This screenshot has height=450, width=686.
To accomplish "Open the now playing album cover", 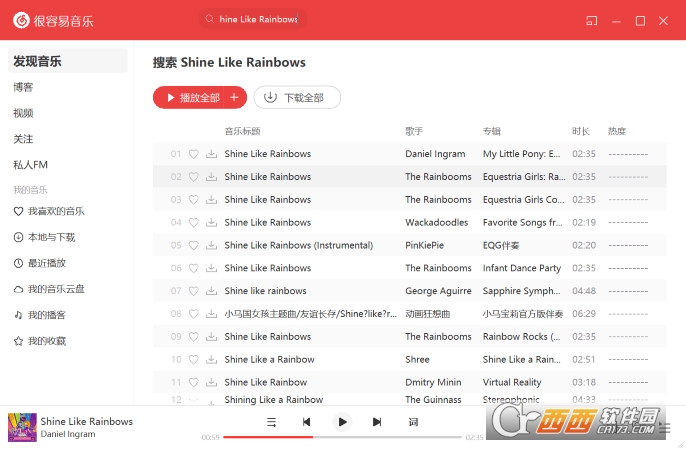I will (x=22, y=427).
